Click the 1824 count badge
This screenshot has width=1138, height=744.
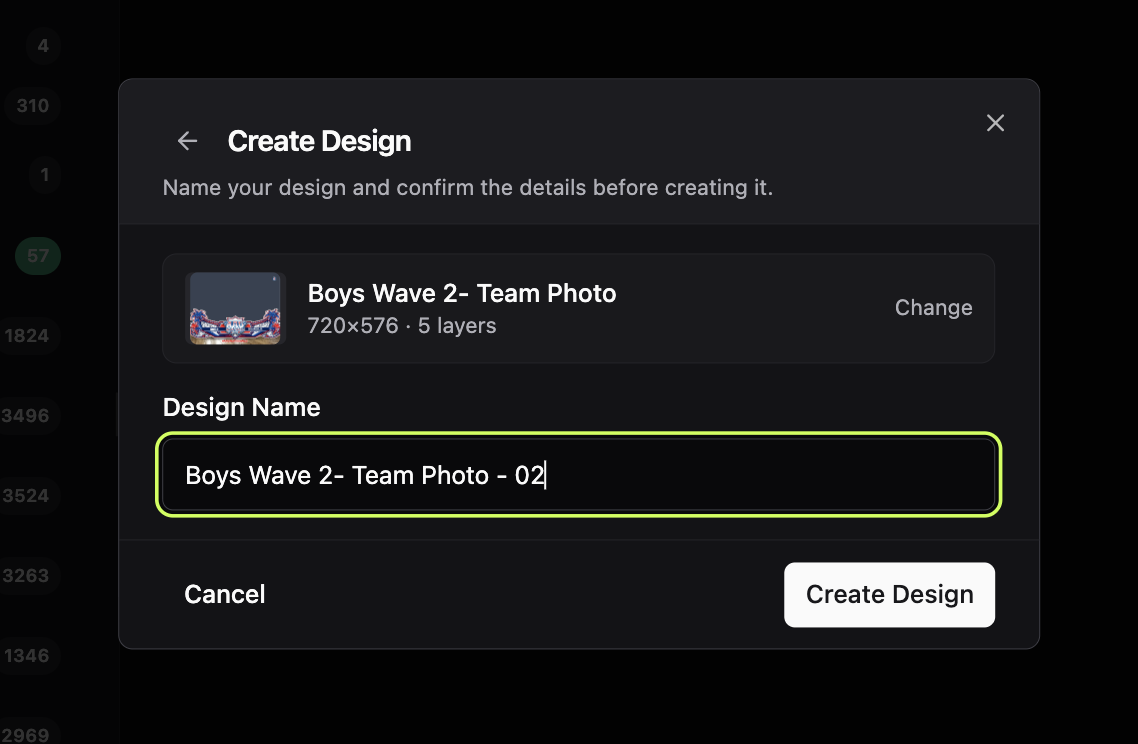(x=28, y=336)
